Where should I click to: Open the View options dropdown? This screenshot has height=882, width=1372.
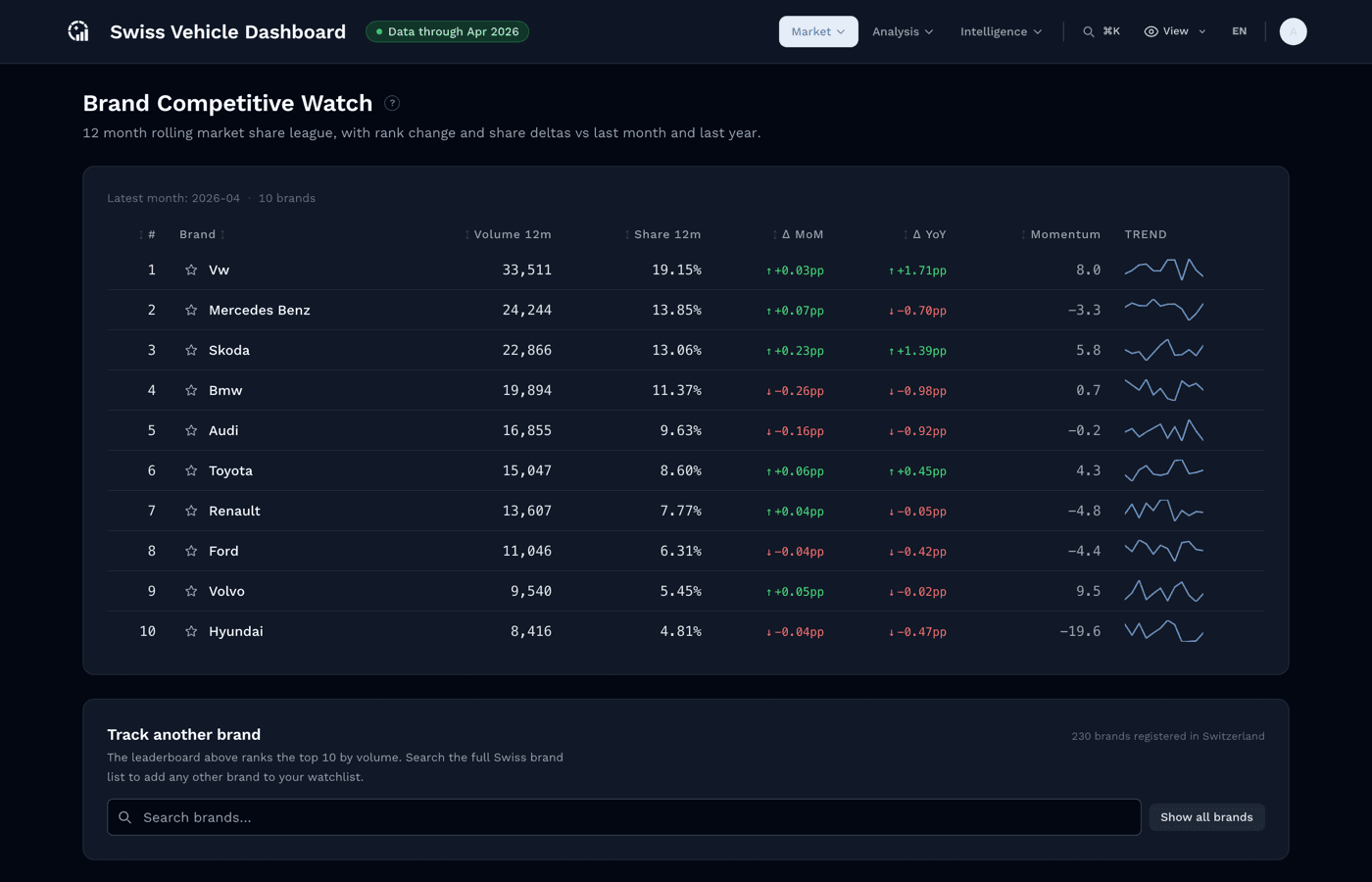click(1175, 31)
